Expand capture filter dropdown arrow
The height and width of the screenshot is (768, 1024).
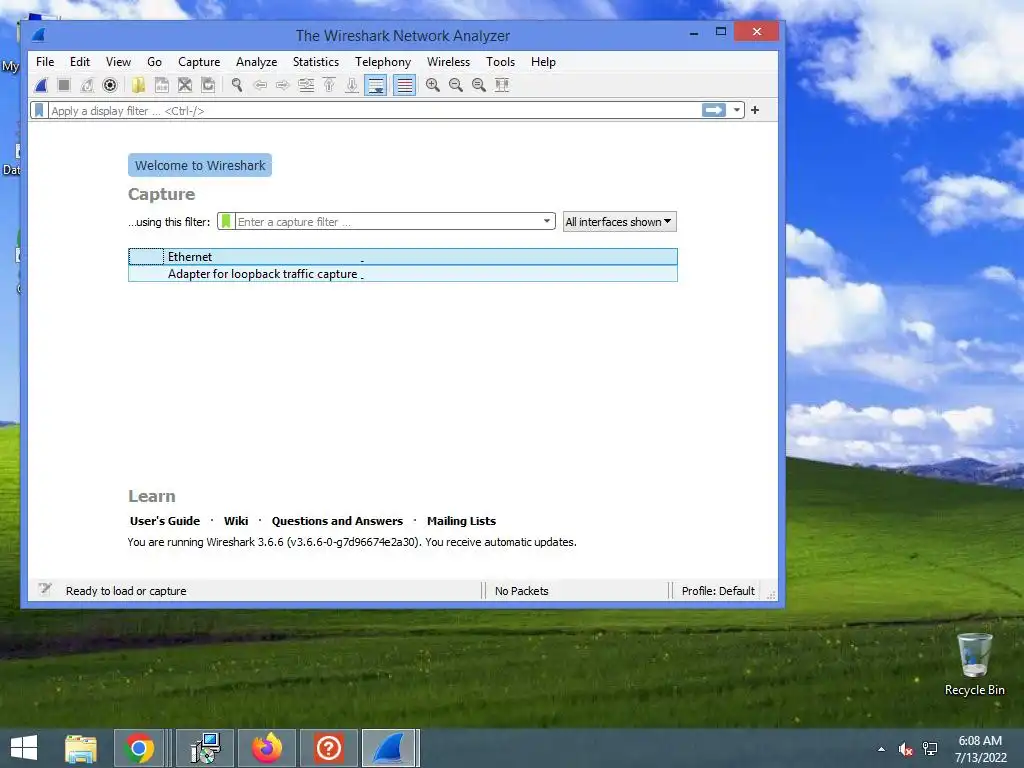[547, 221]
